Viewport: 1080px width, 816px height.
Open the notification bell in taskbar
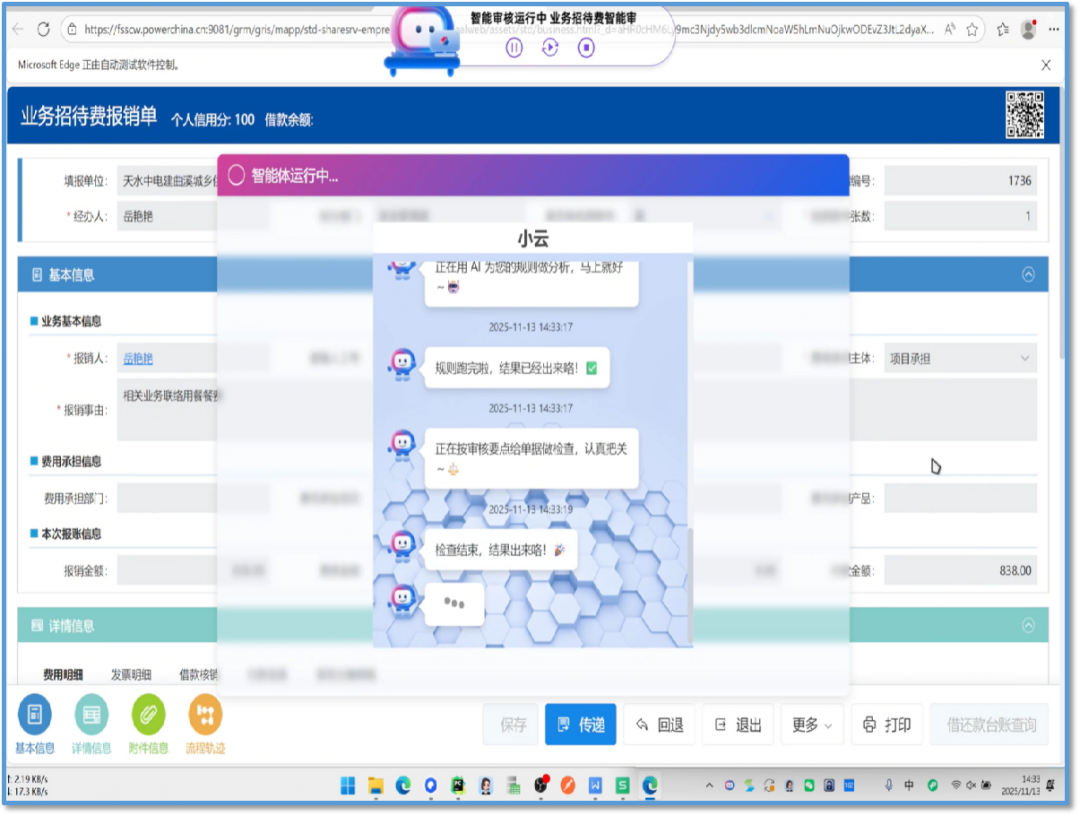point(1050,786)
